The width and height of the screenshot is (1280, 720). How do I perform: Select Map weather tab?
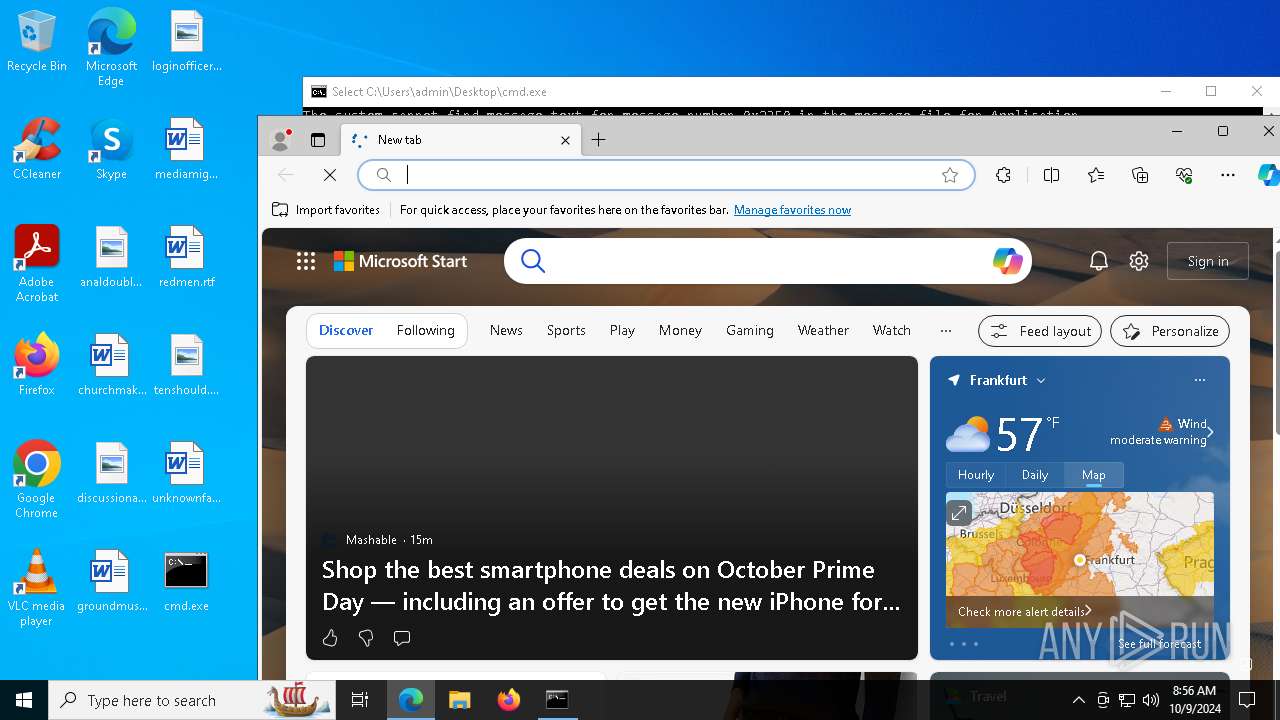pyautogui.click(x=1093, y=475)
